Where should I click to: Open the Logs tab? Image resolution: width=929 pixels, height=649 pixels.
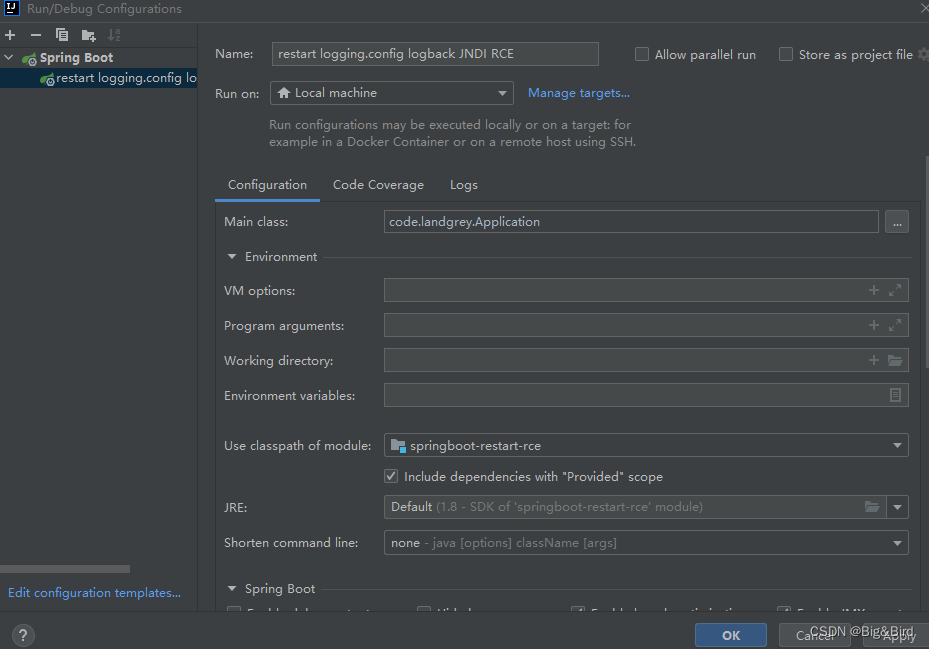point(463,184)
